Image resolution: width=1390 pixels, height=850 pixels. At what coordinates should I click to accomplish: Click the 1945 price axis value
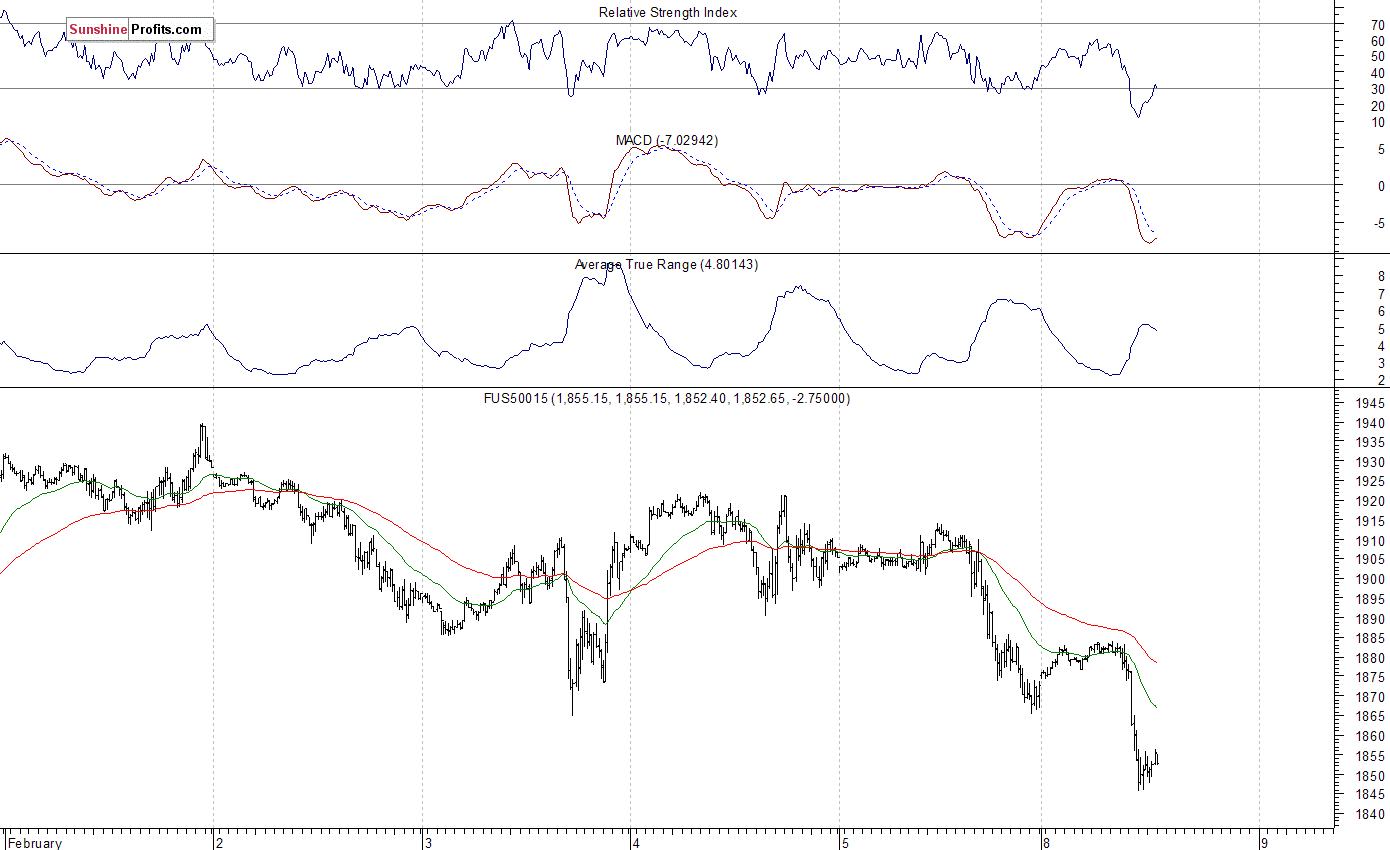pos(1369,403)
